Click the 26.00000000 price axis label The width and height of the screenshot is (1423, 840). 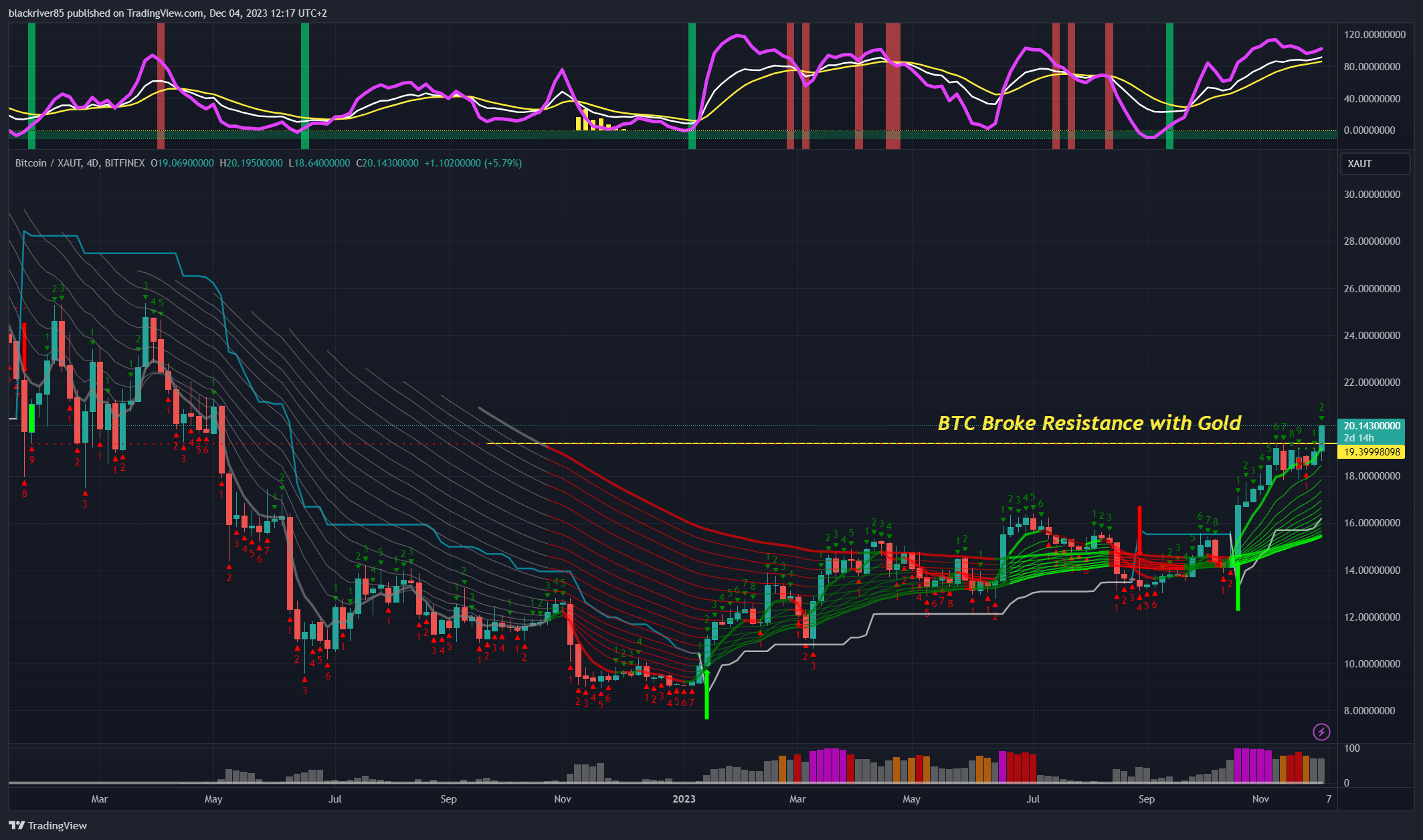[1371, 289]
